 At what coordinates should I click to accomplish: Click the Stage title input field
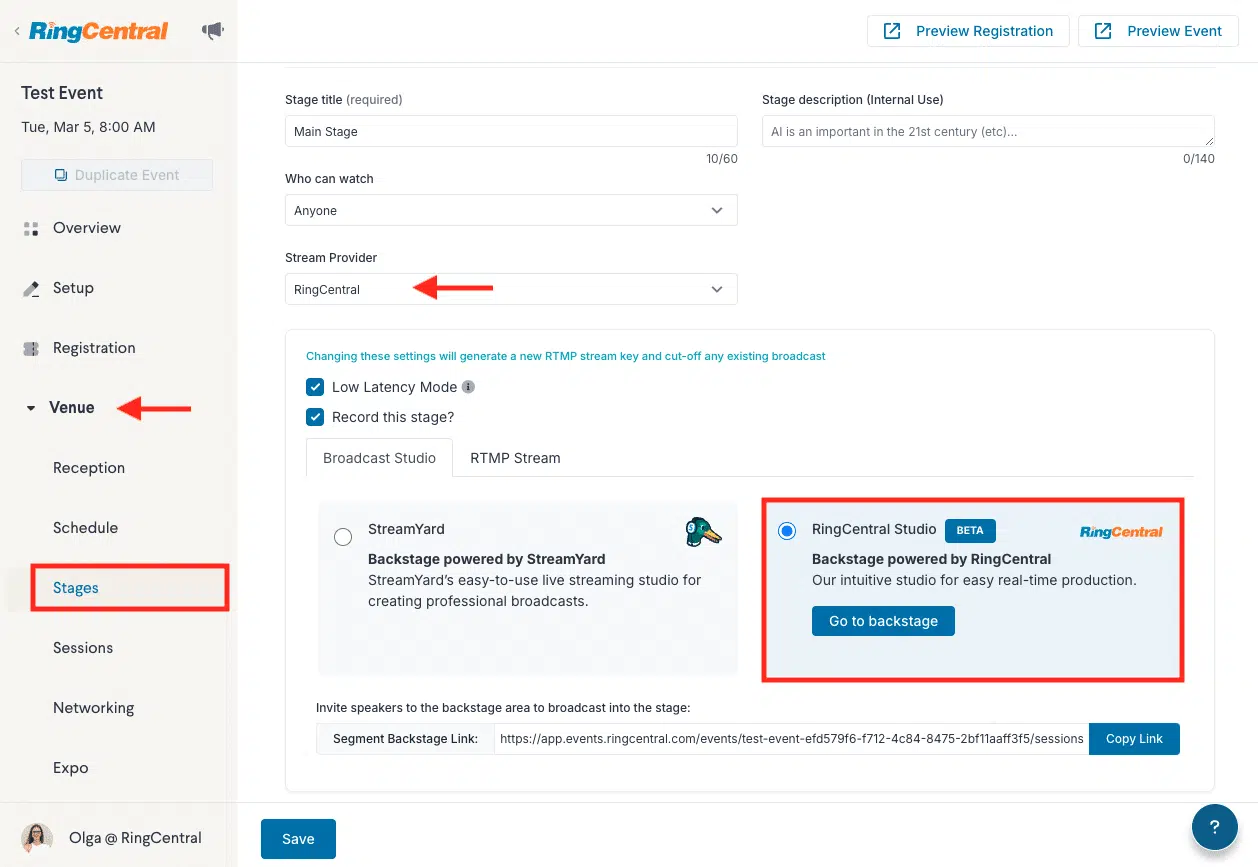511,131
